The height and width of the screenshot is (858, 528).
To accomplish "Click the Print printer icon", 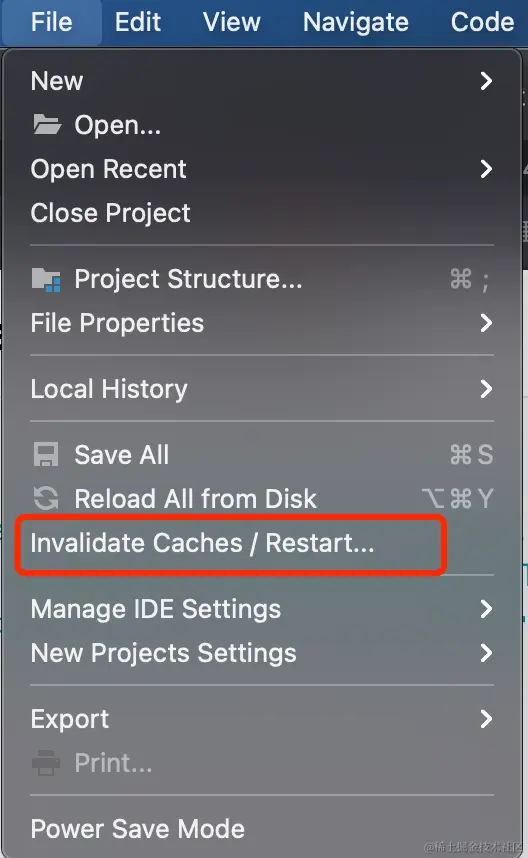I will [x=46, y=763].
